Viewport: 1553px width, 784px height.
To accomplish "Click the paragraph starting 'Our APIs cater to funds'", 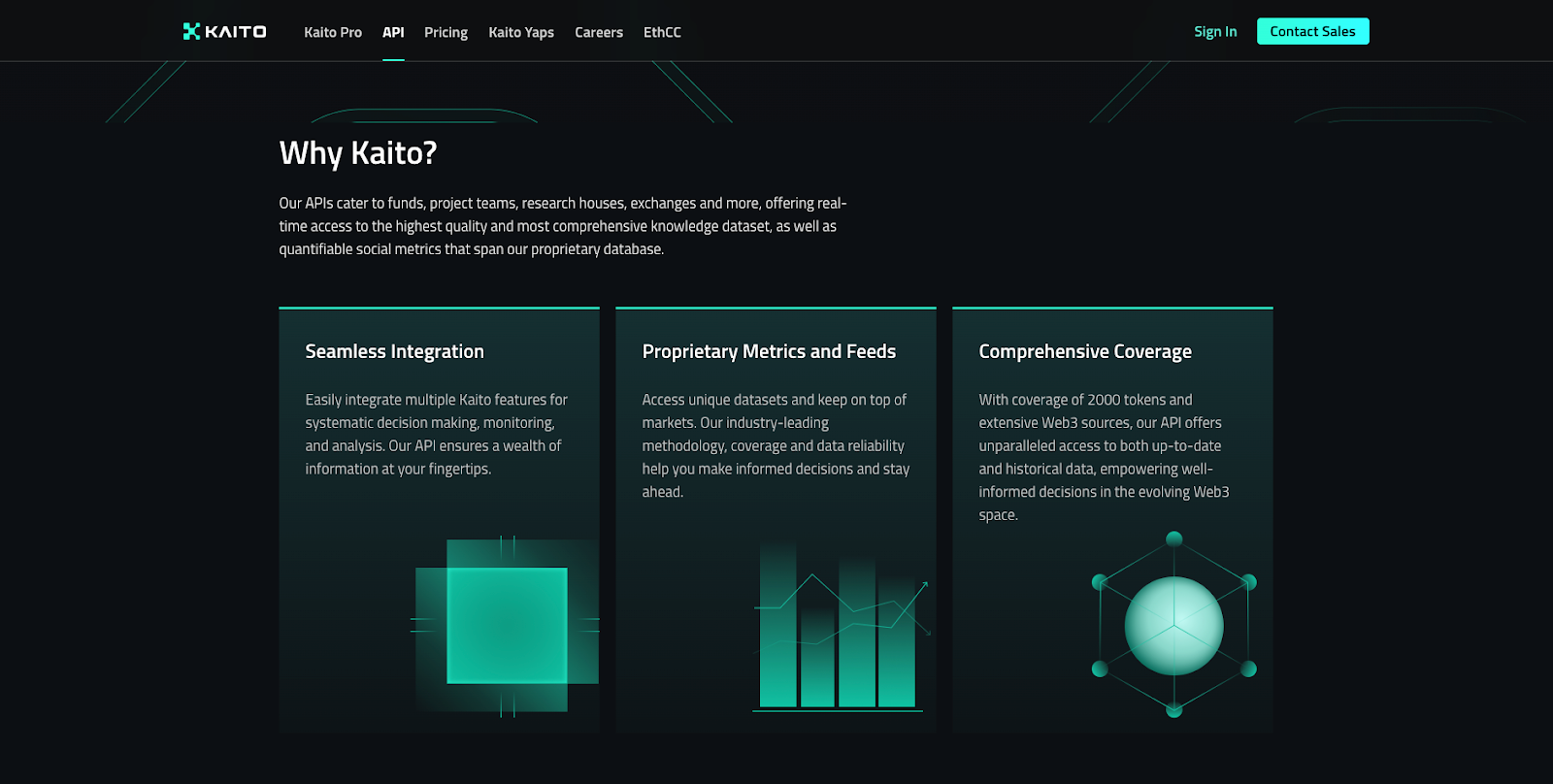I will point(563,226).
